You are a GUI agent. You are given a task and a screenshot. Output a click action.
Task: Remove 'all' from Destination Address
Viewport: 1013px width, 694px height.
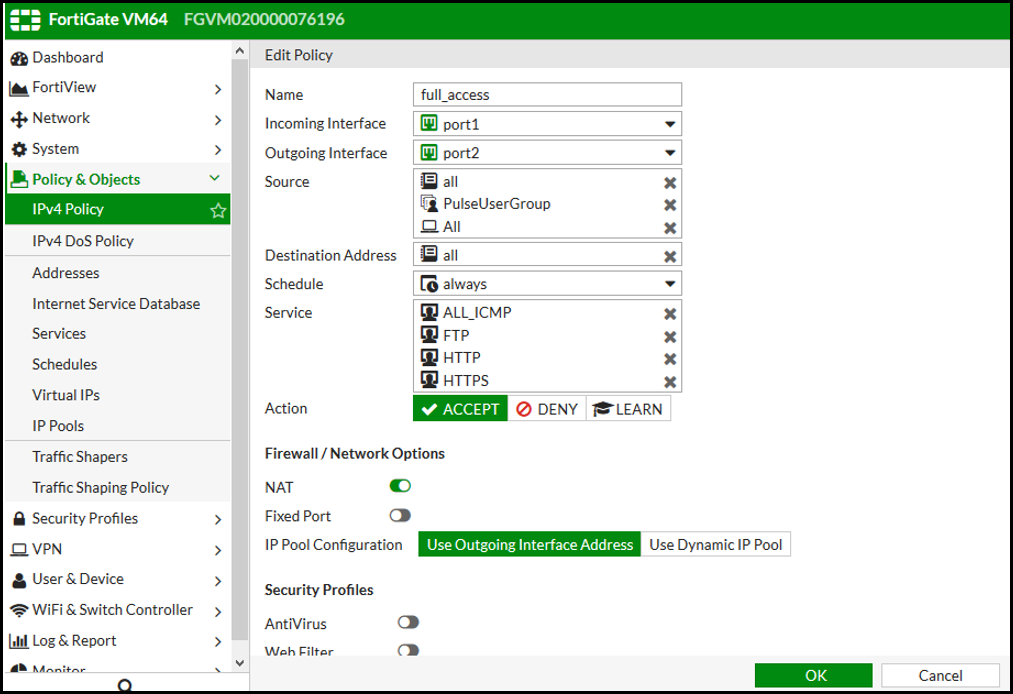(x=670, y=257)
